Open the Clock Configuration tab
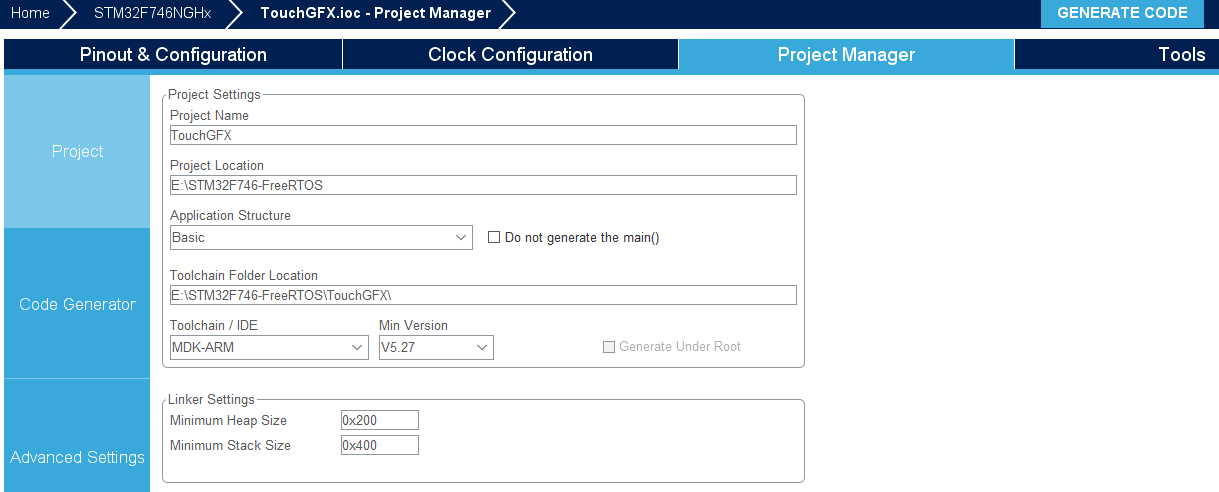This screenshot has width=1219, height=492. [510, 55]
